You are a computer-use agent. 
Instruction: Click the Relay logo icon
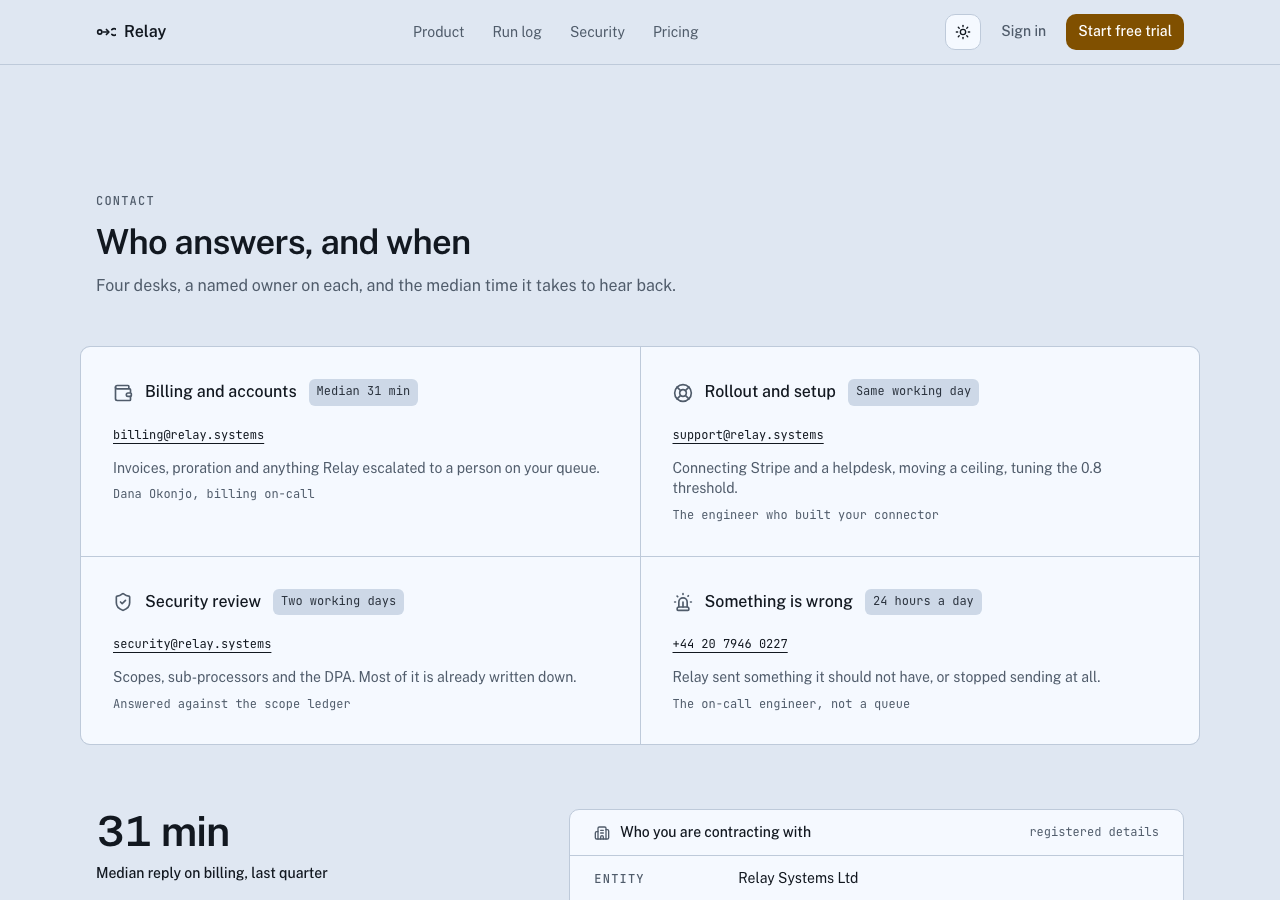click(x=106, y=32)
